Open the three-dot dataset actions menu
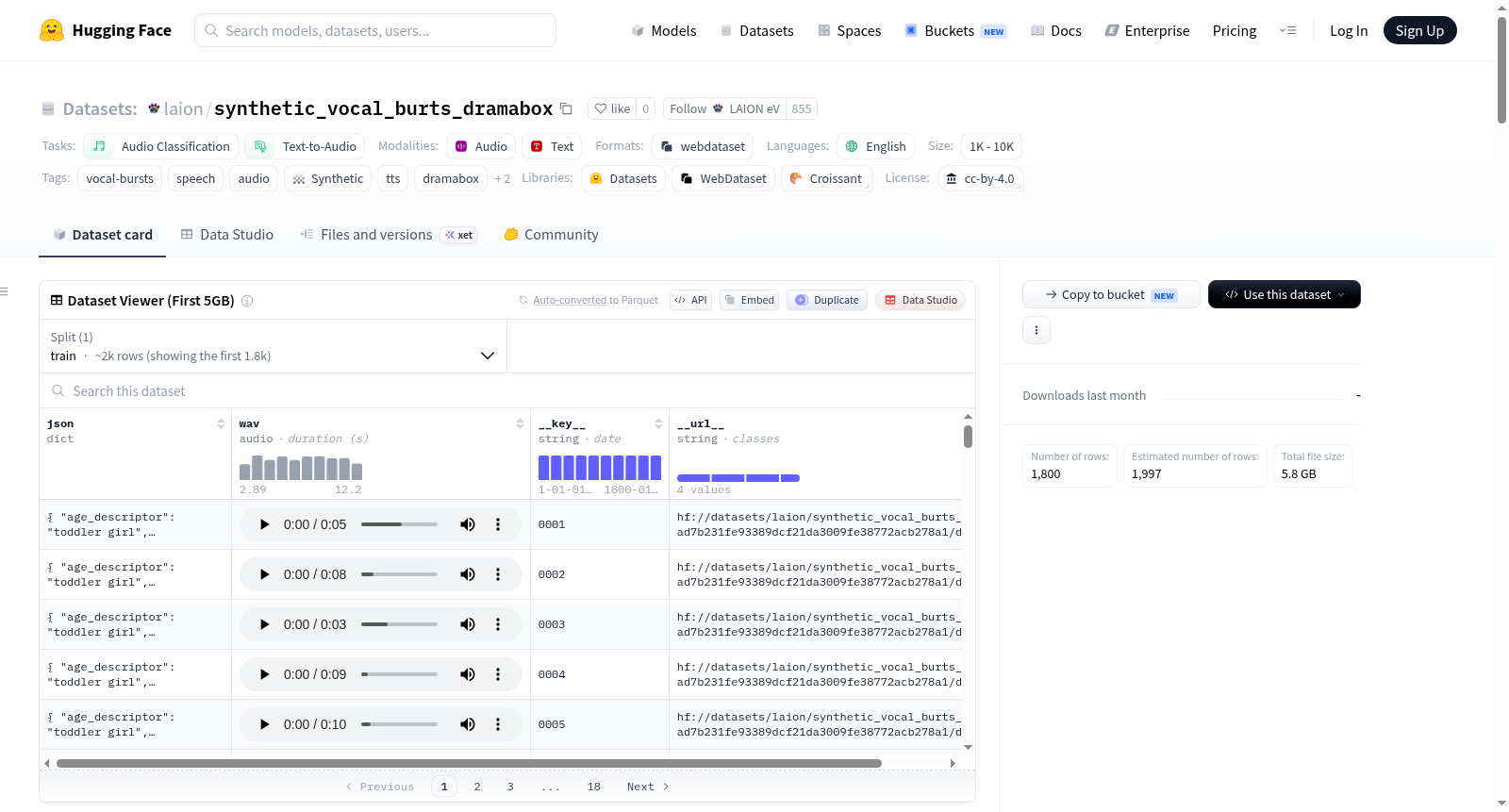The height and width of the screenshot is (812, 1509). (1036, 330)
